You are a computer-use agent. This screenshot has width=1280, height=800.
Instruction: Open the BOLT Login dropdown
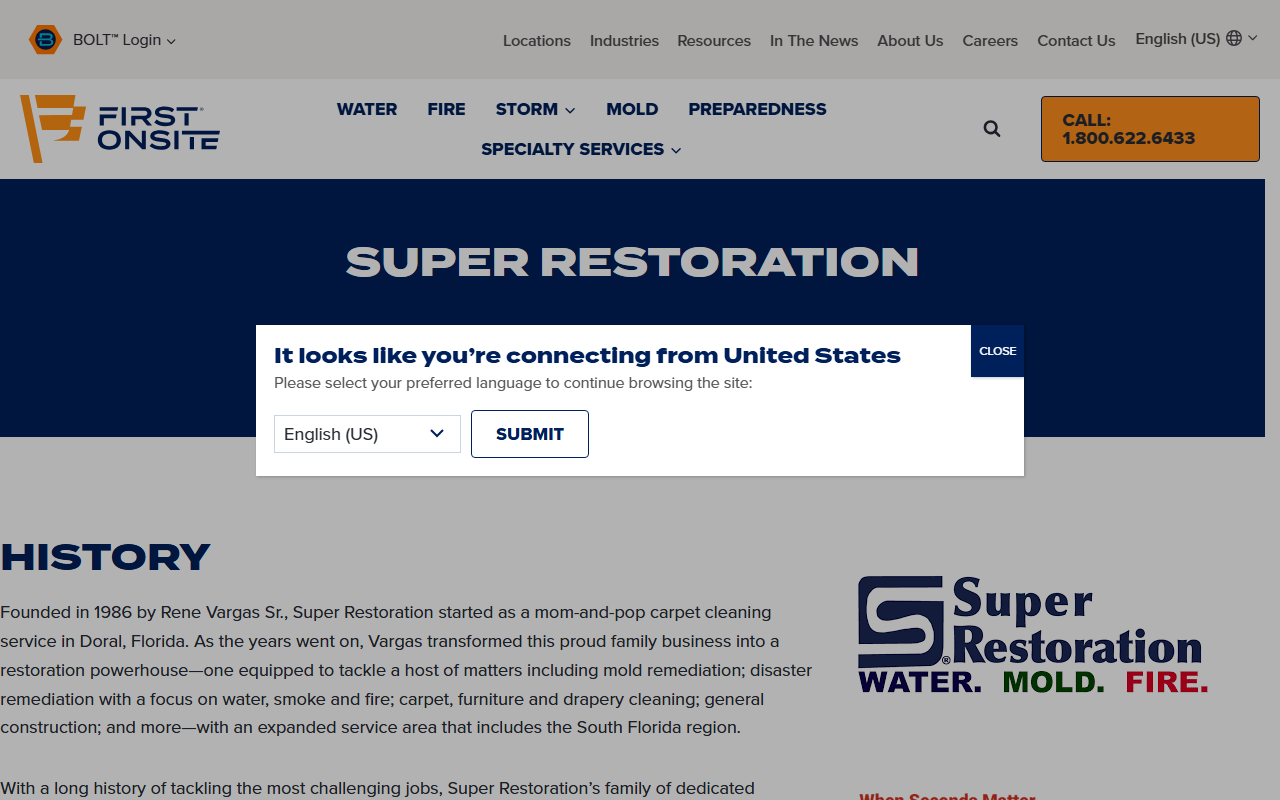click(x=124, y=40)
